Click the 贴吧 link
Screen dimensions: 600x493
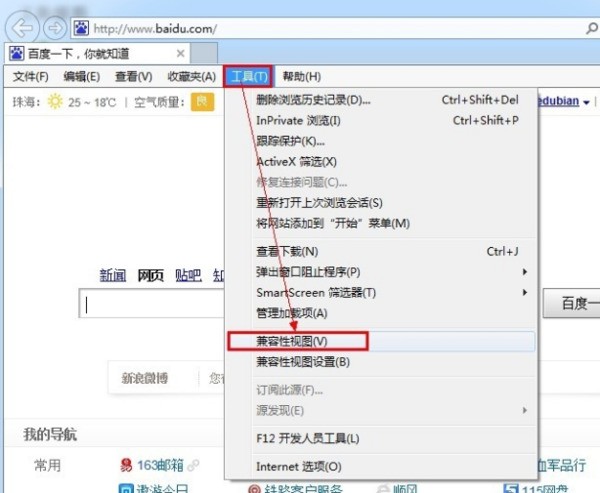188,275
